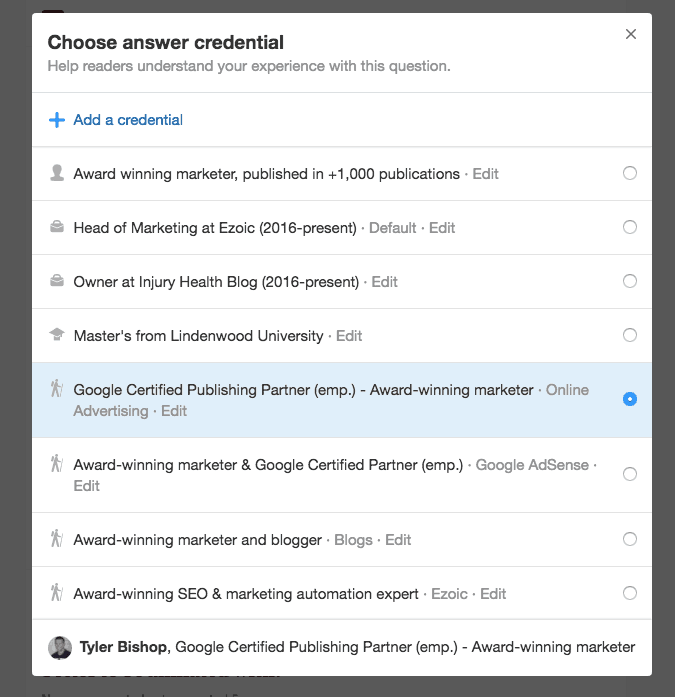Select radio for Master's from Lindenwood University
Screen dimensions: 675x697
click(630, 335)
